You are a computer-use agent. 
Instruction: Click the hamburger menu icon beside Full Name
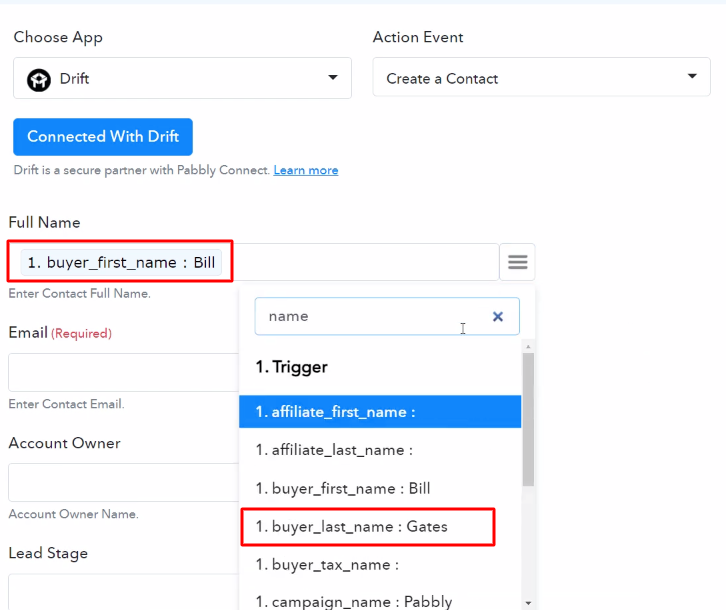pos(517,262)
